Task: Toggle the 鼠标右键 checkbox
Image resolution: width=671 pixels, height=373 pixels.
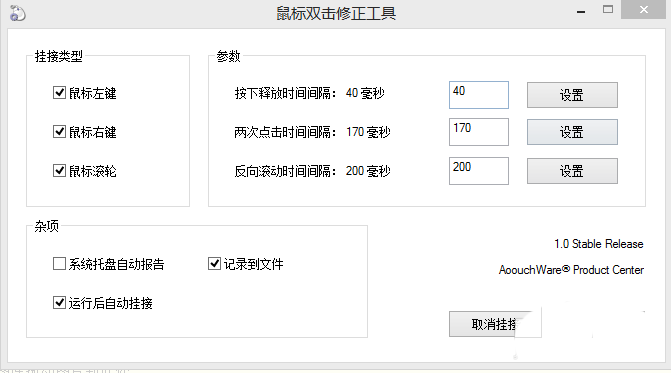Action: pos(59,132)
